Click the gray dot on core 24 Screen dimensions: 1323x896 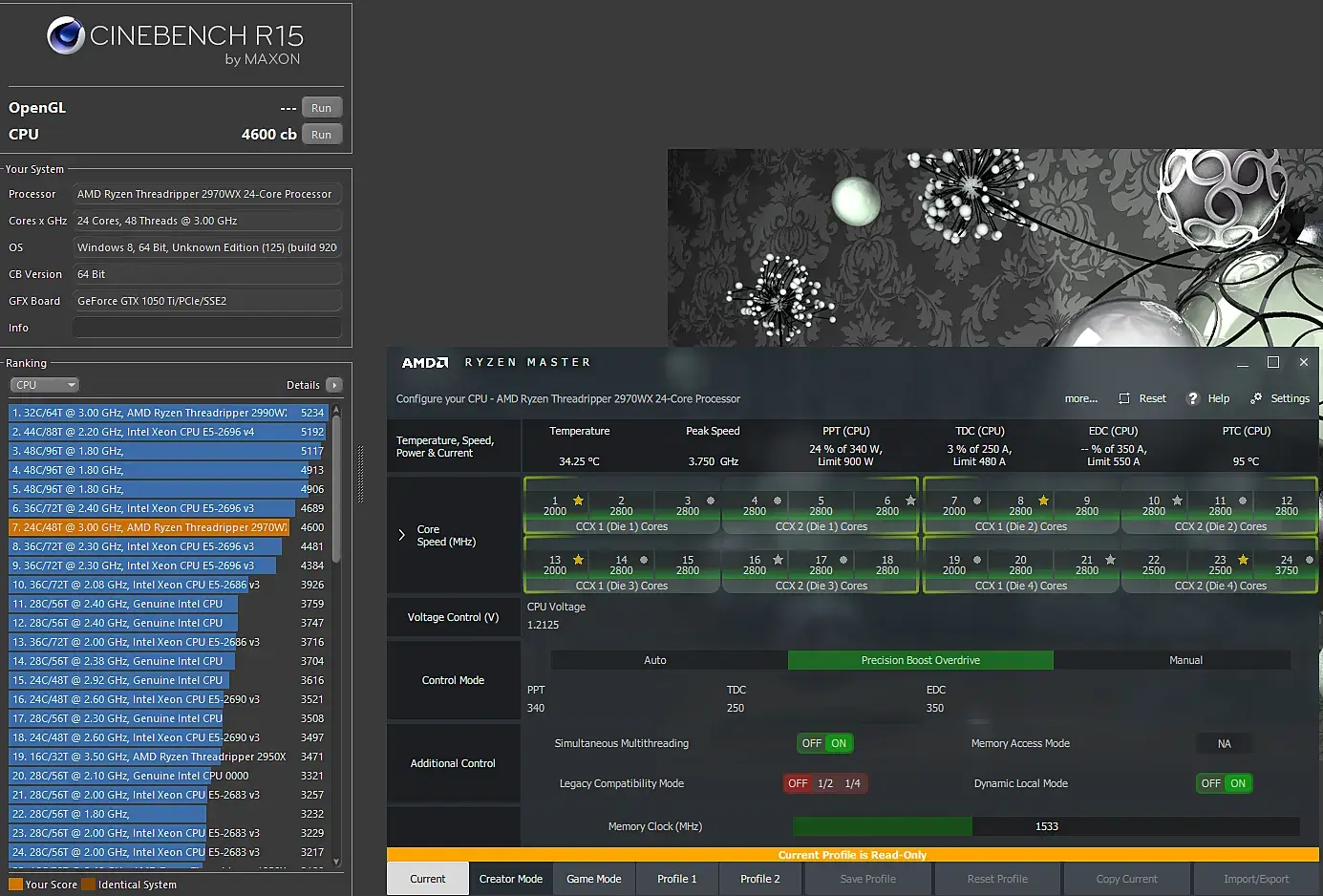point(1310,560)
